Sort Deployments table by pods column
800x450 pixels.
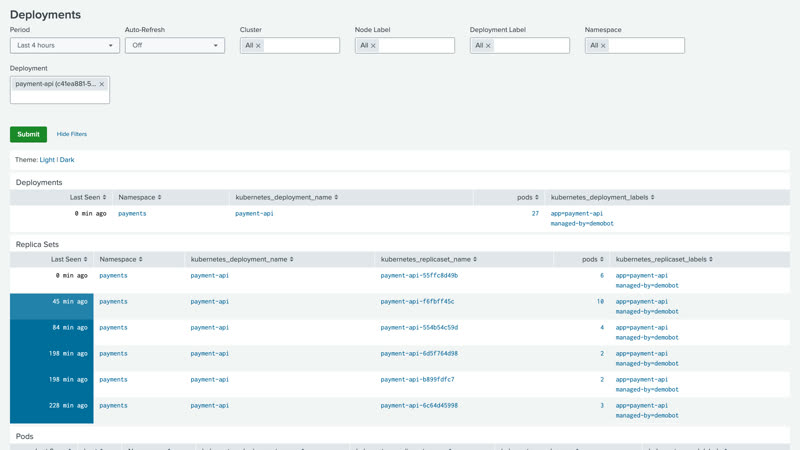click(x=528, y=197)
